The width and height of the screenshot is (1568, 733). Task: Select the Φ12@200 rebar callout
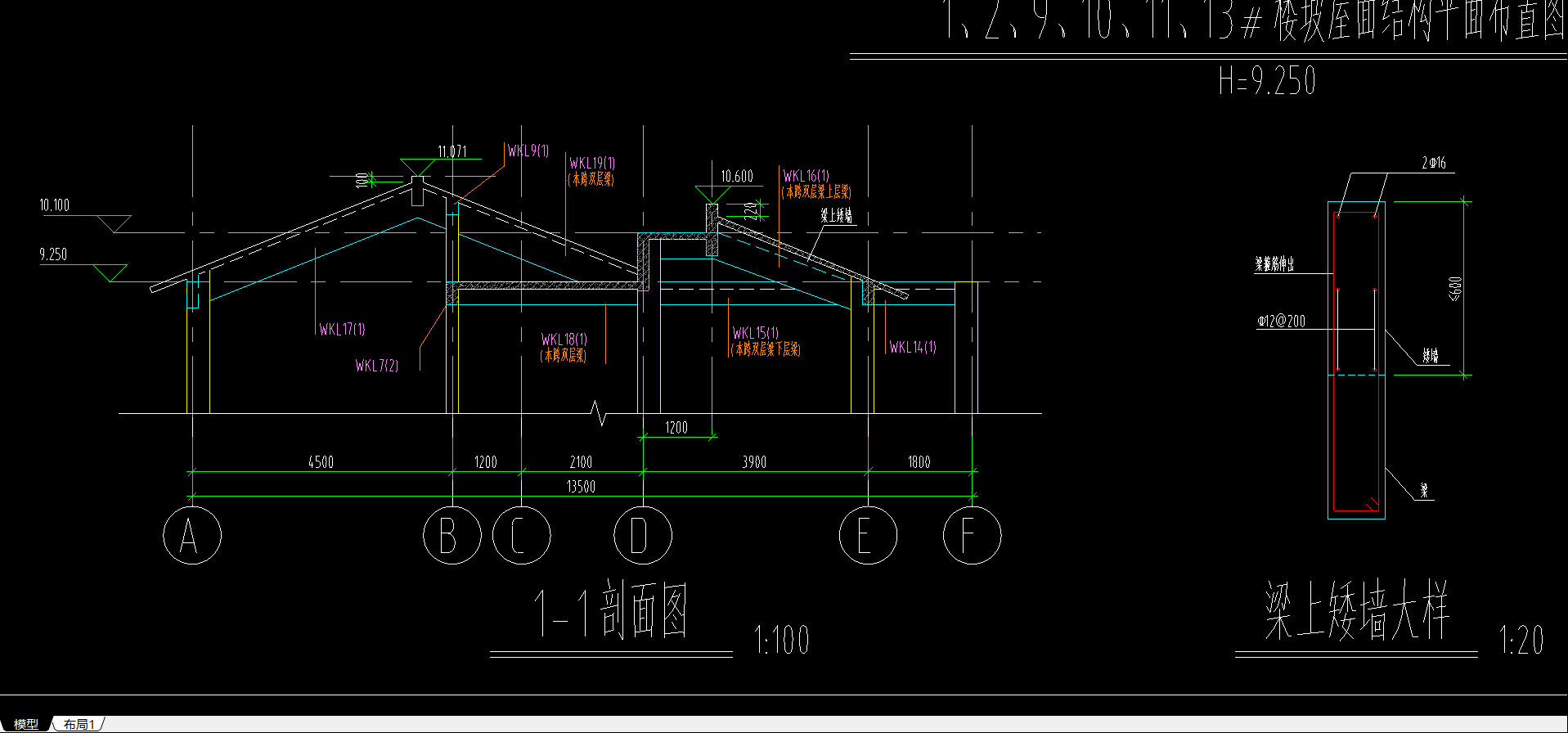coord(1281,322)
